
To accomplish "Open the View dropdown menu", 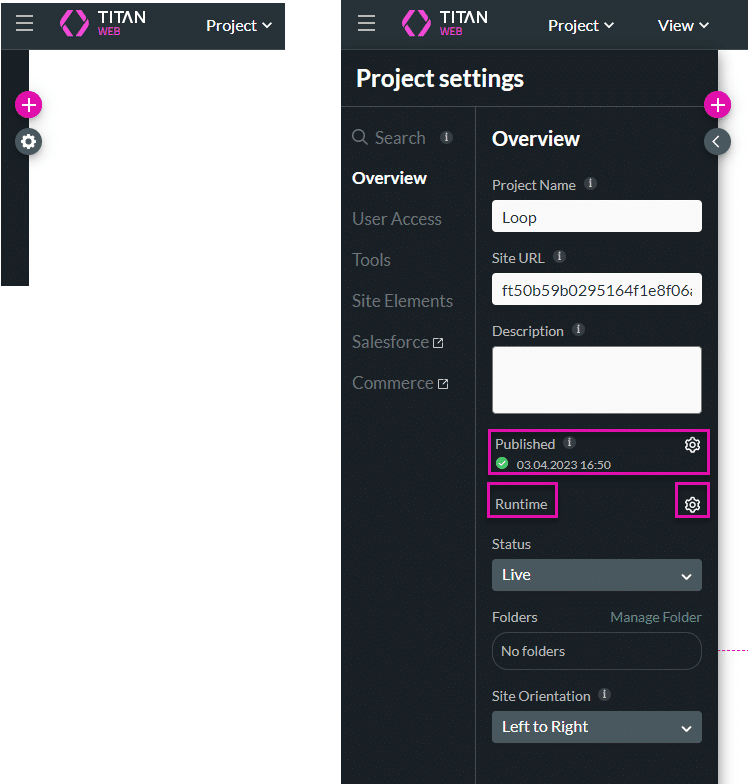I will click(x=683, y=26).
